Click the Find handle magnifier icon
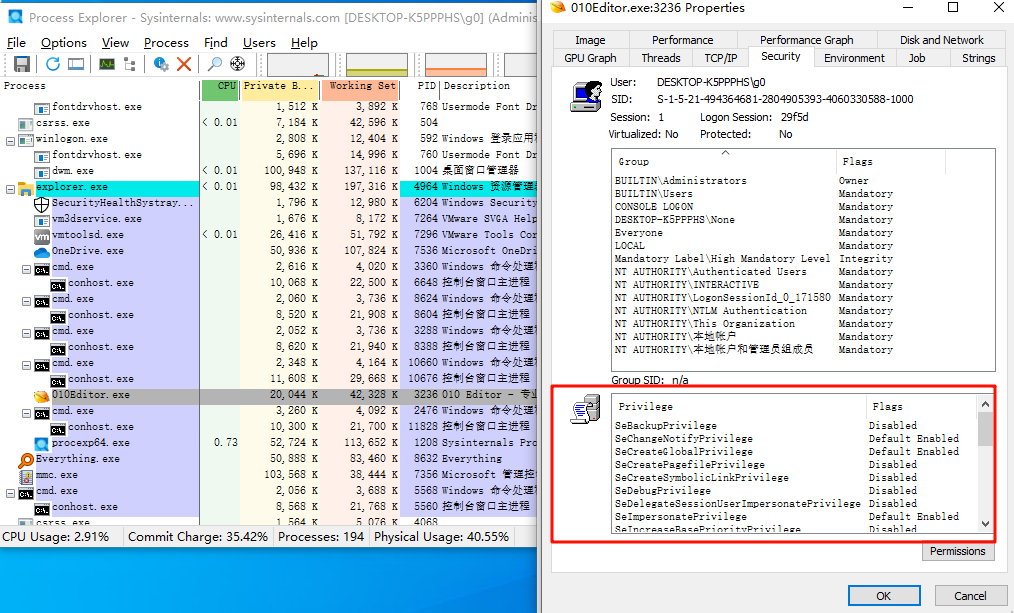The height and width of the screenshot is (613, 1014). pos(215,64)
